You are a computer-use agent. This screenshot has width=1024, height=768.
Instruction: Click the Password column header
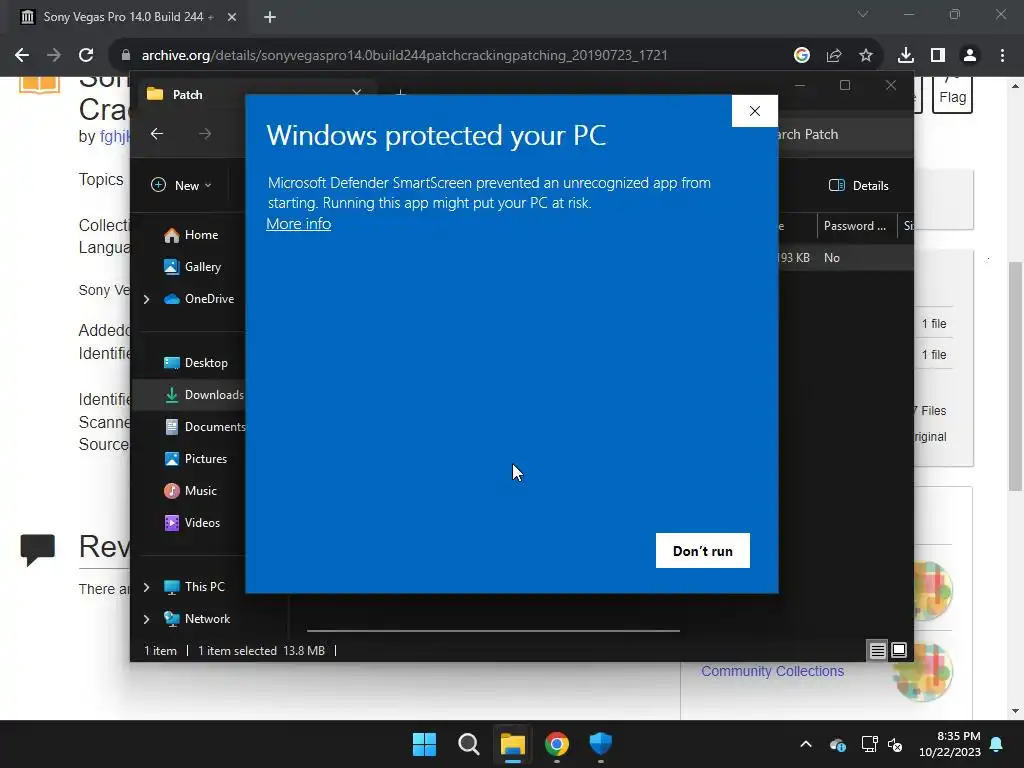856,226
